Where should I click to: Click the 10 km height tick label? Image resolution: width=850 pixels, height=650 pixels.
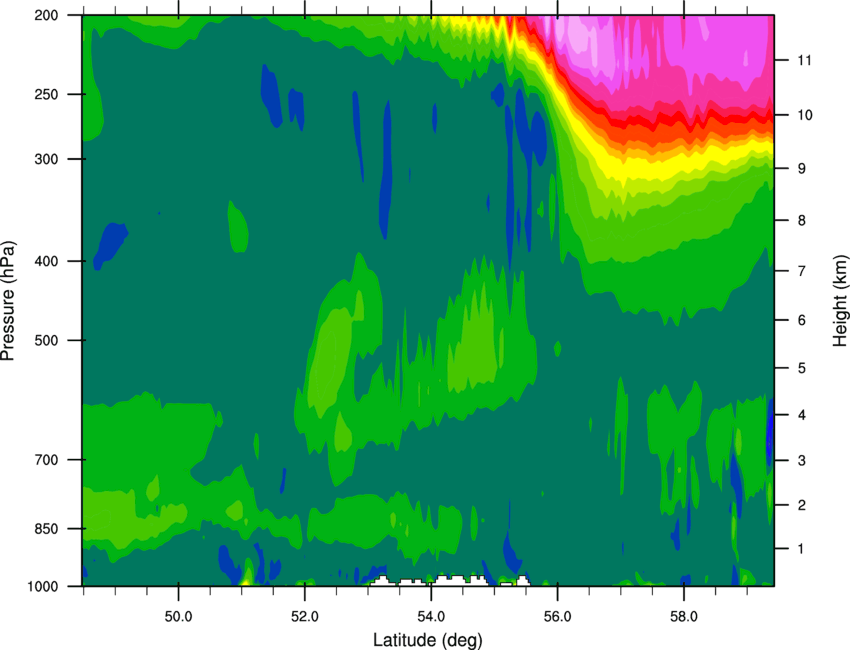[805, 115]
